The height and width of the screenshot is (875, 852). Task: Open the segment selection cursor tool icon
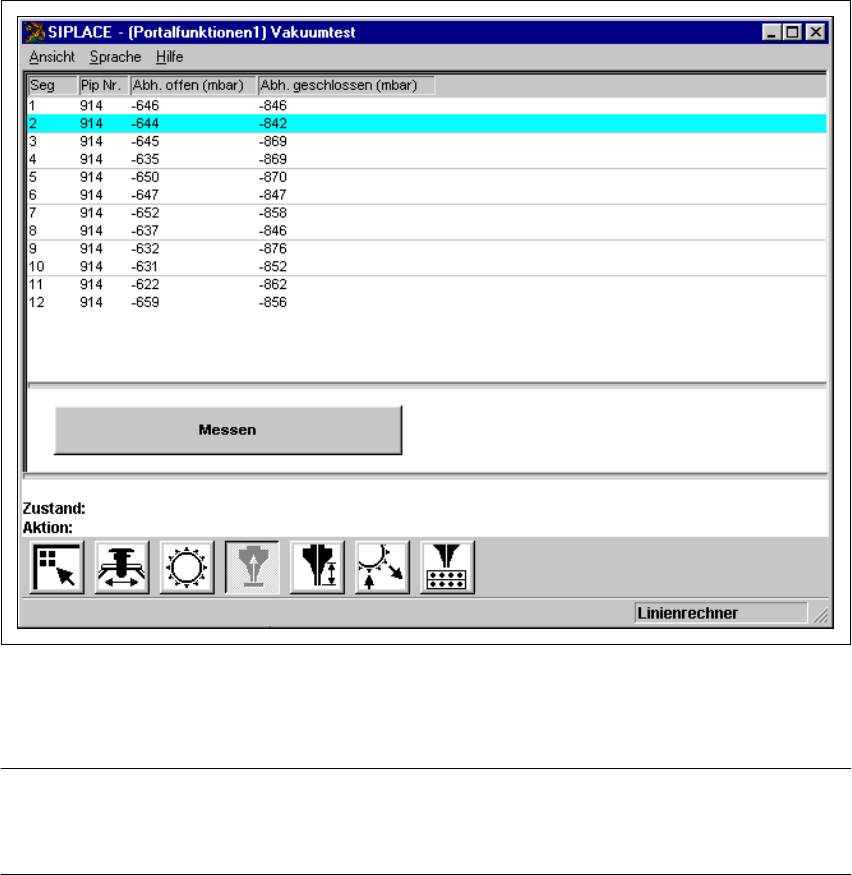[x=56, y=567]
